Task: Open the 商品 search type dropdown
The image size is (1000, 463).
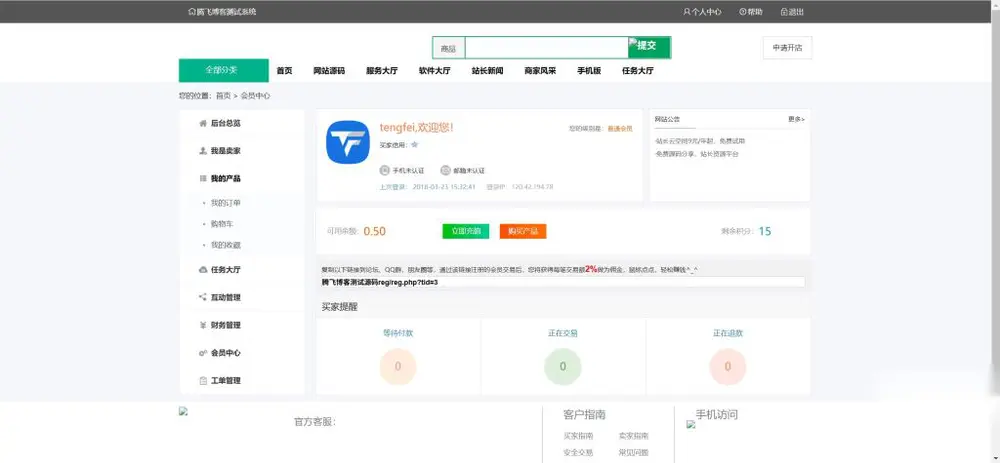Action: [x=448, y=48]
